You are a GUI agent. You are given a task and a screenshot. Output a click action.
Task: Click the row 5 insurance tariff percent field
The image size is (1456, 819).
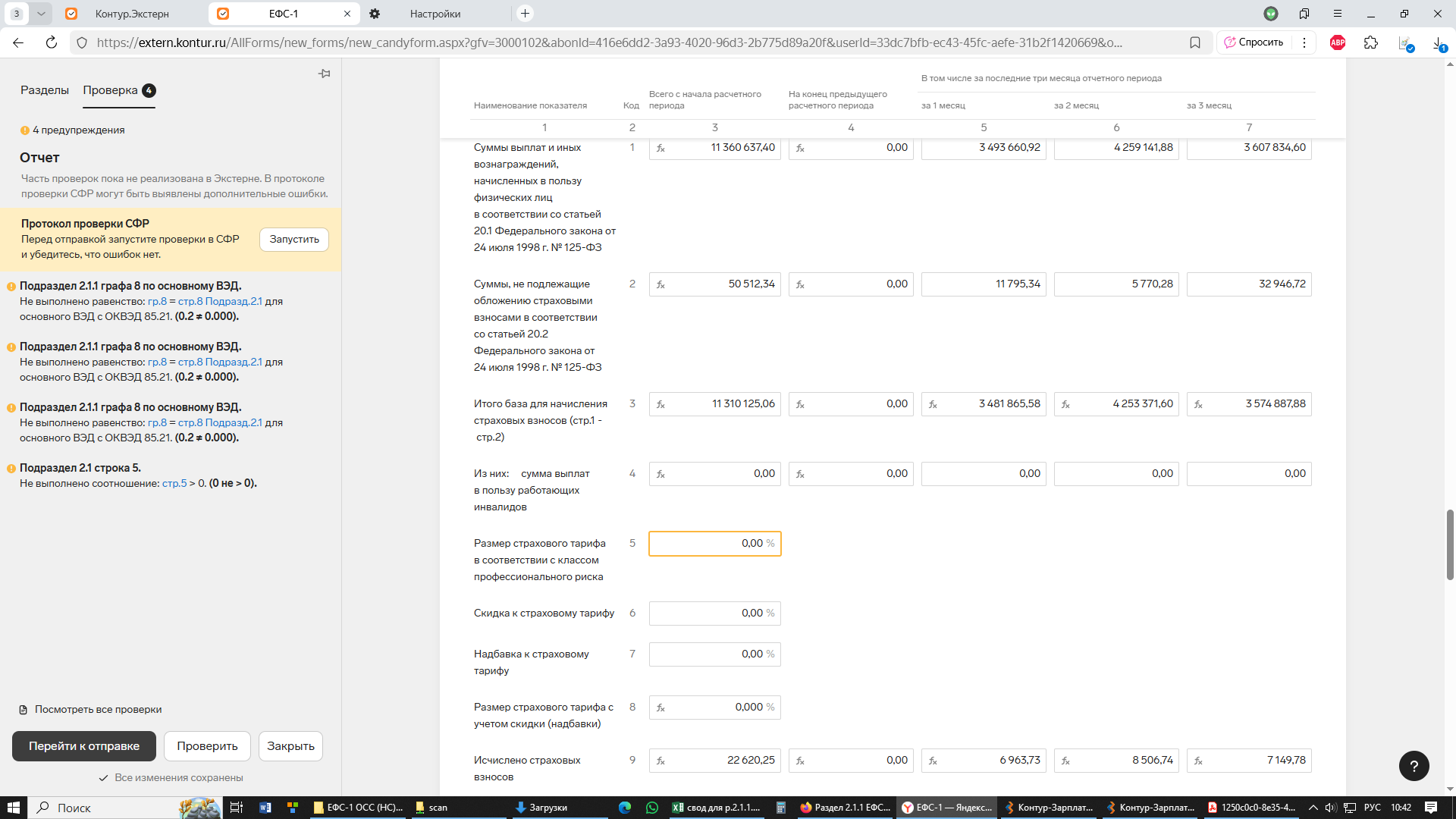(714, 544)
